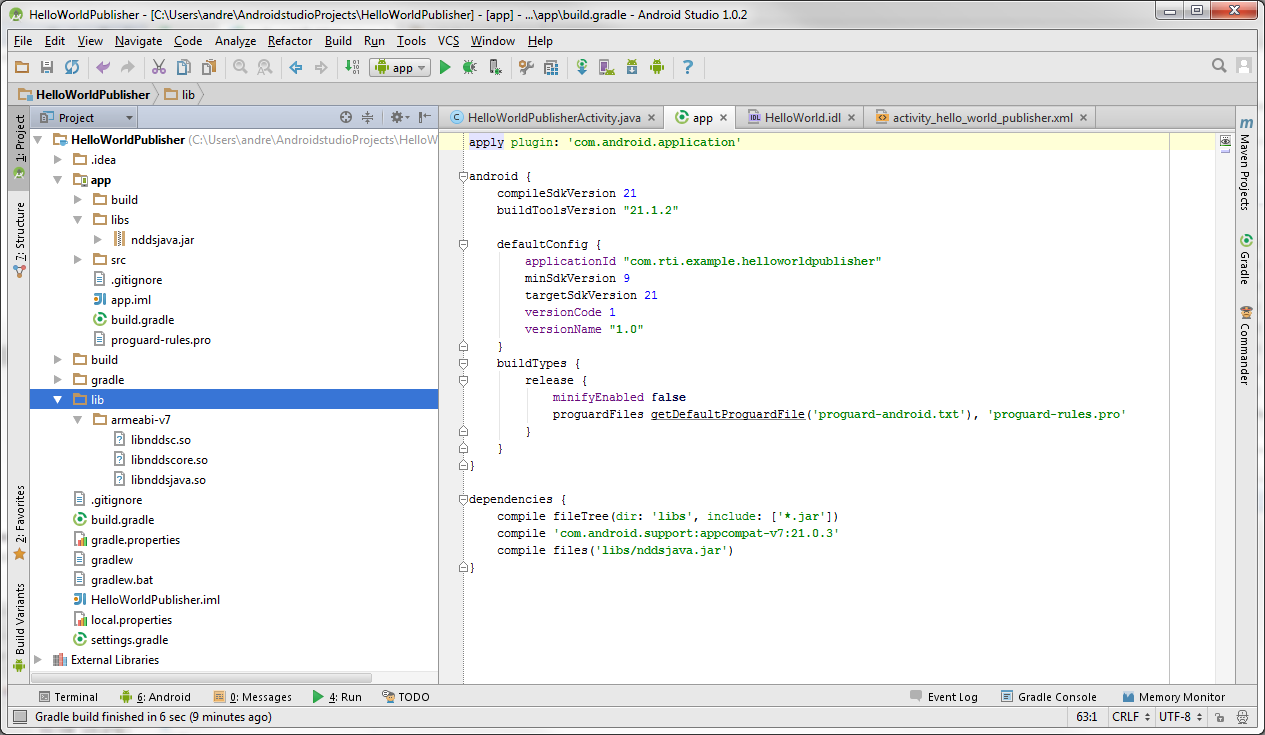
Task: Toggle the Commander side tool window
Action: point(1245,345)
